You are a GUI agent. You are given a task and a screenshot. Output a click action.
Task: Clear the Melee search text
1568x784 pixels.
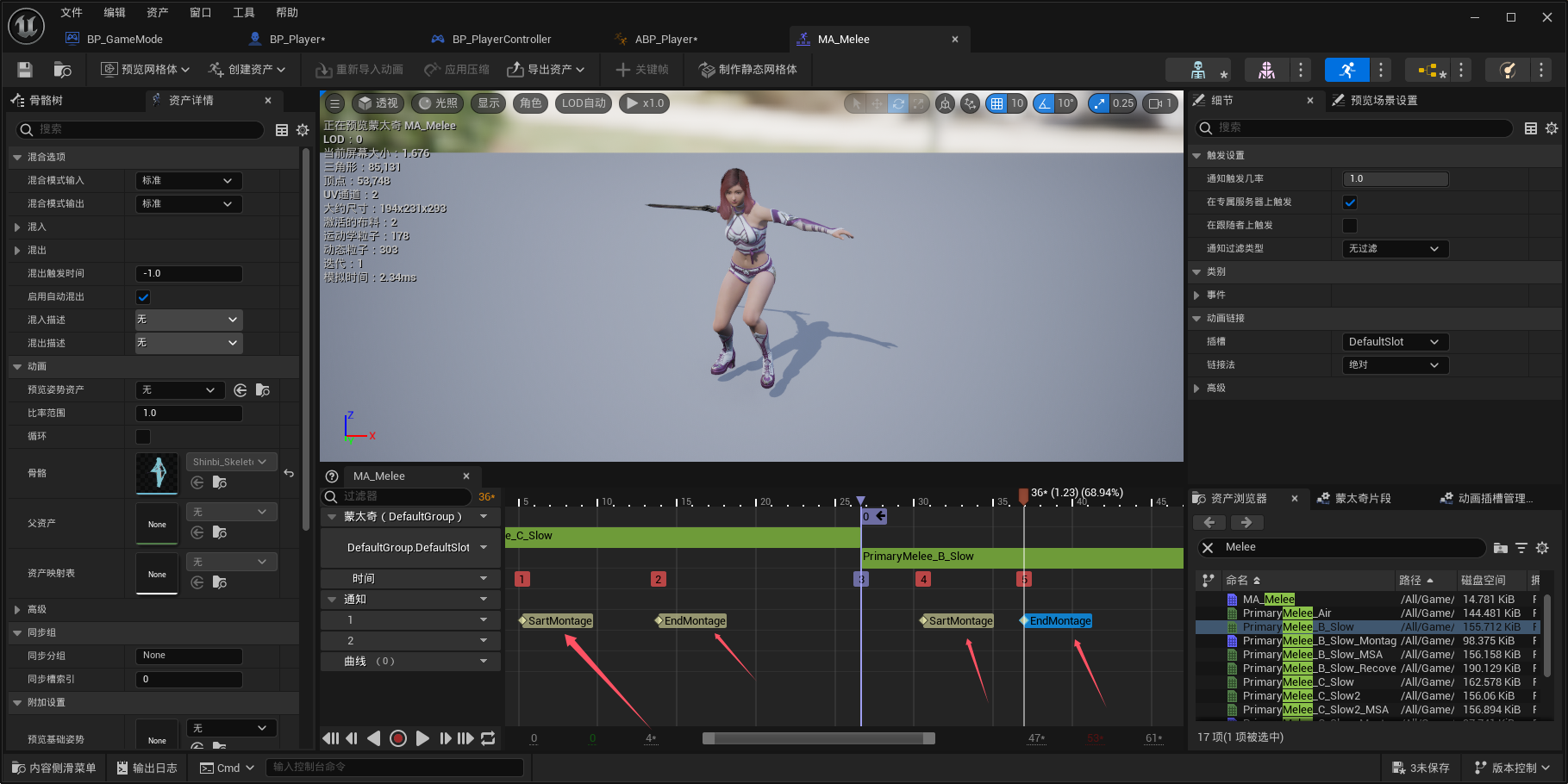pyautogui.click(x=1208, y=548)
